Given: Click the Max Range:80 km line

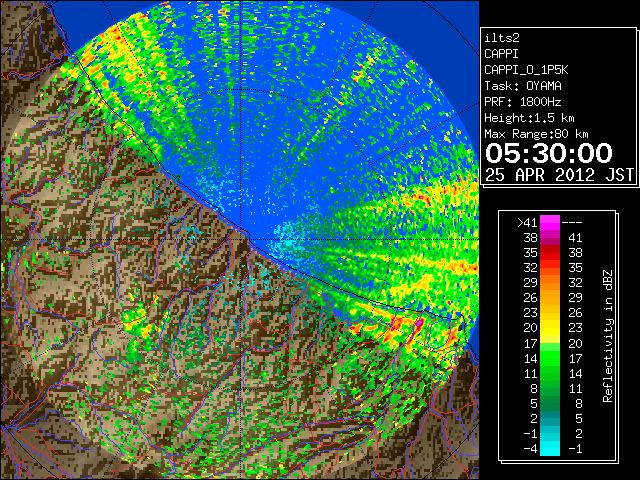Looking at the screenshot, I should (x=536, y=134).
